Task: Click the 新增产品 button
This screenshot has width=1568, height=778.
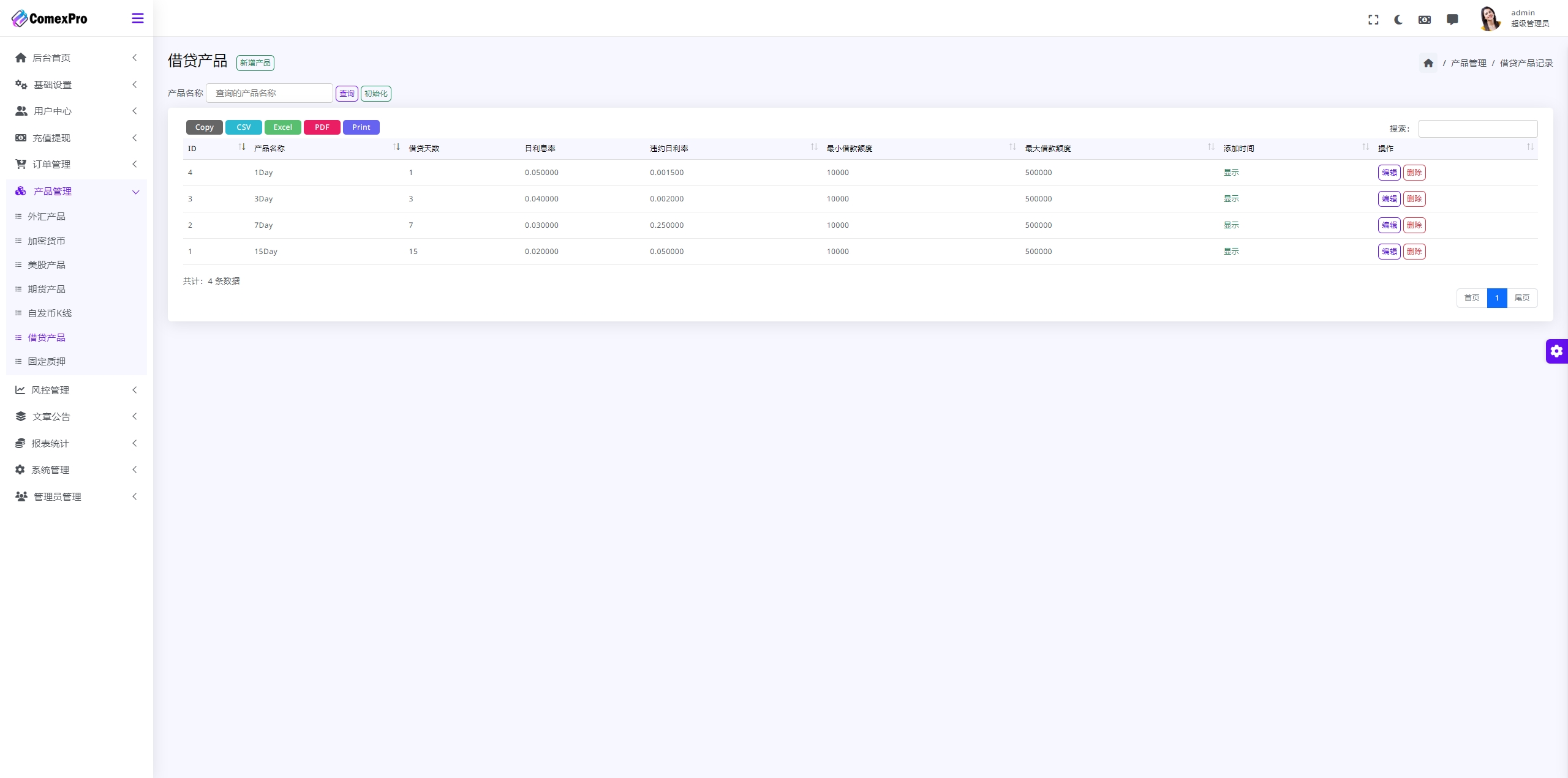Action: click(255, 62)
